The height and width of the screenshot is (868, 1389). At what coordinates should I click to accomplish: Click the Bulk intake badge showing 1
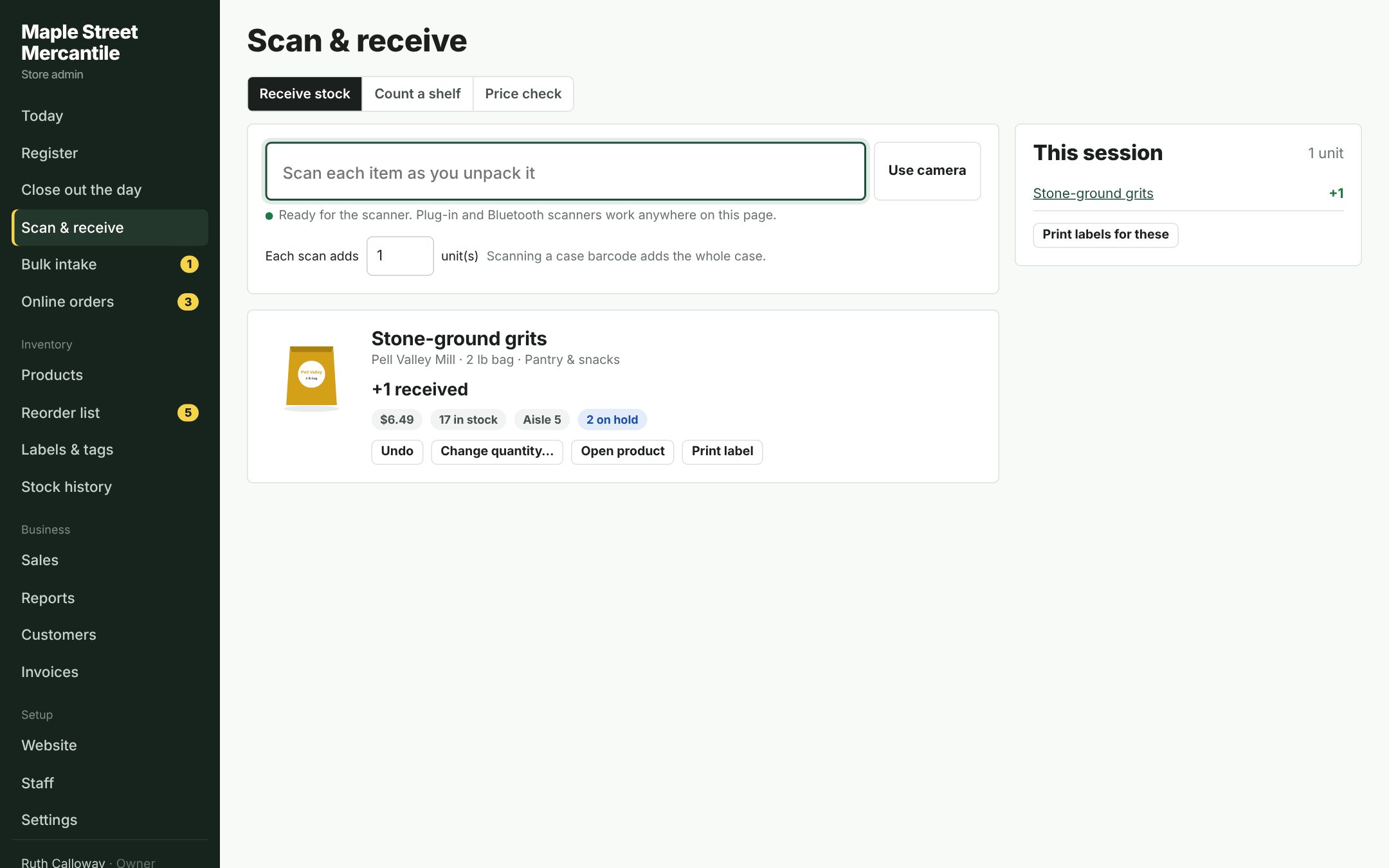(x=189, y=264)
